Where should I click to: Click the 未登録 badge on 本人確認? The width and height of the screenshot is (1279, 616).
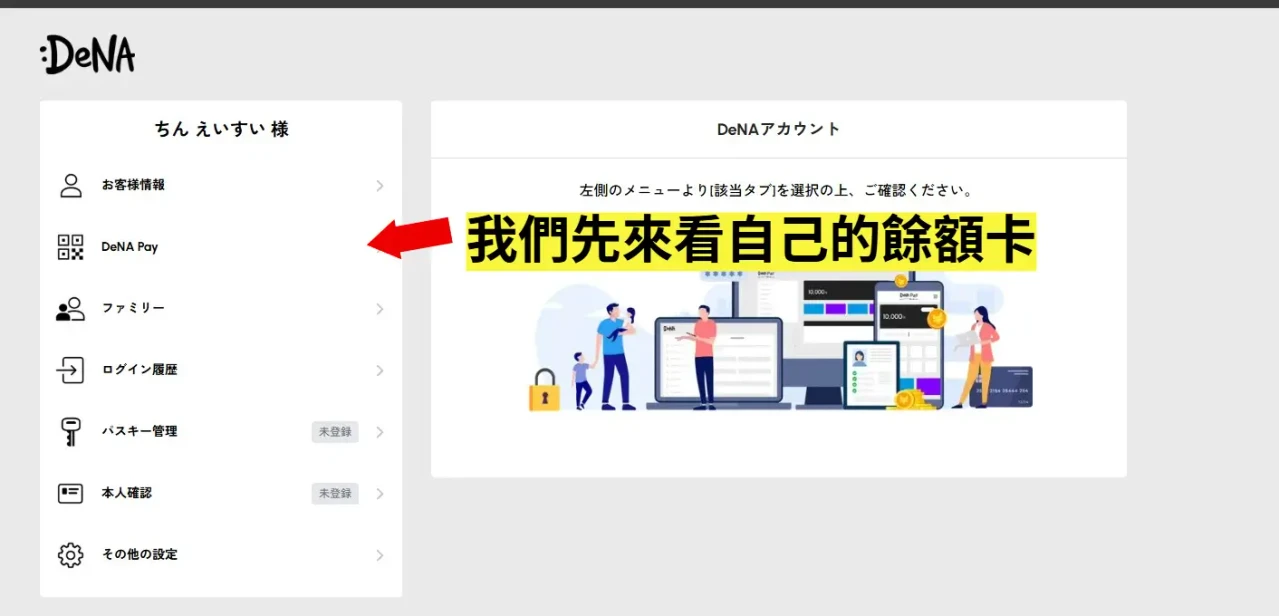[335, 493]
